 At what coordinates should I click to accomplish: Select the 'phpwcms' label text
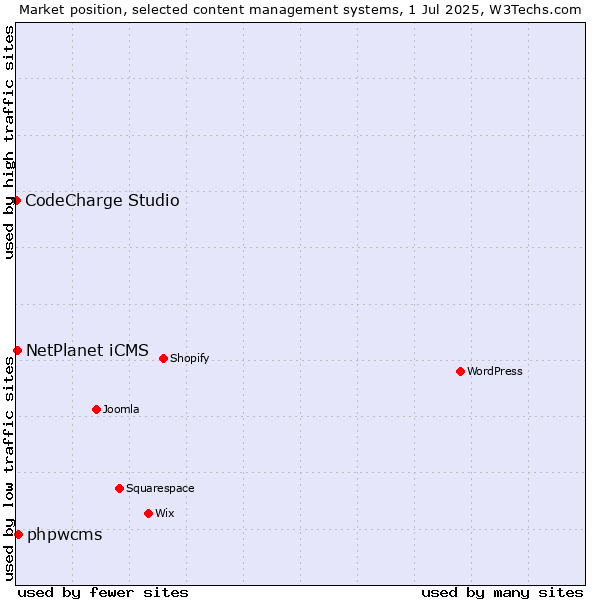(65, 535)
